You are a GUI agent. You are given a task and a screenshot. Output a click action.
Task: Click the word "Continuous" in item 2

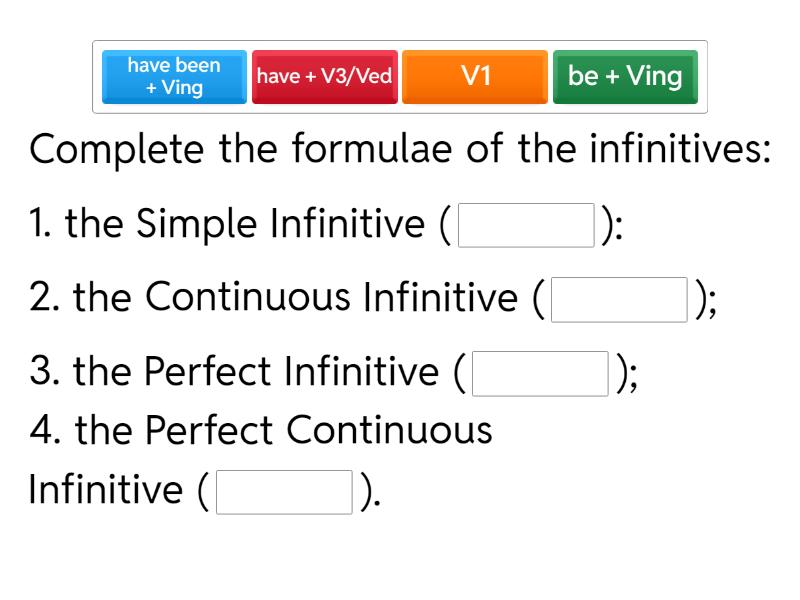(247, 299)
